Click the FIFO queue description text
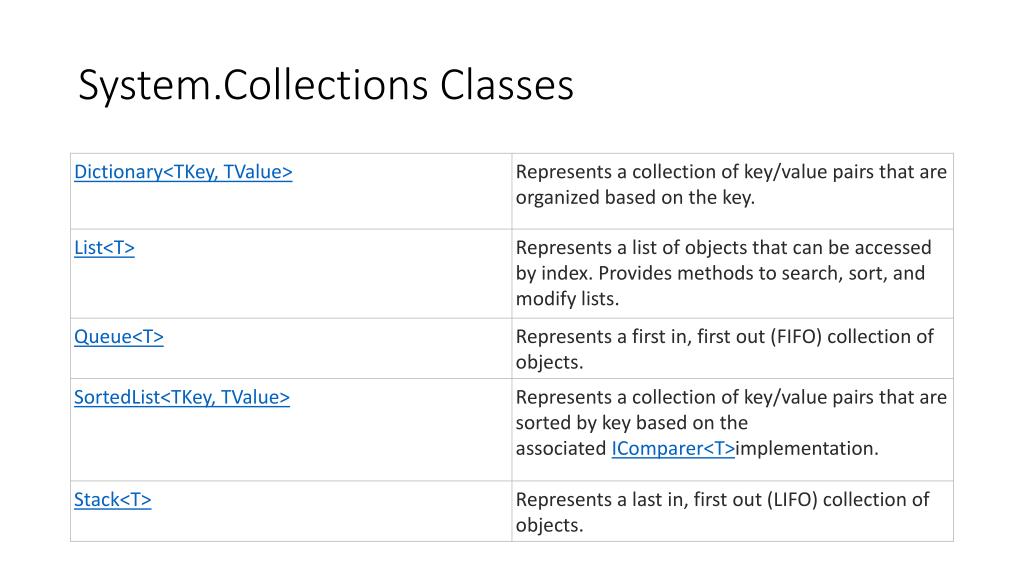The width and height of the screenshot is (1024, 576). 725,349
